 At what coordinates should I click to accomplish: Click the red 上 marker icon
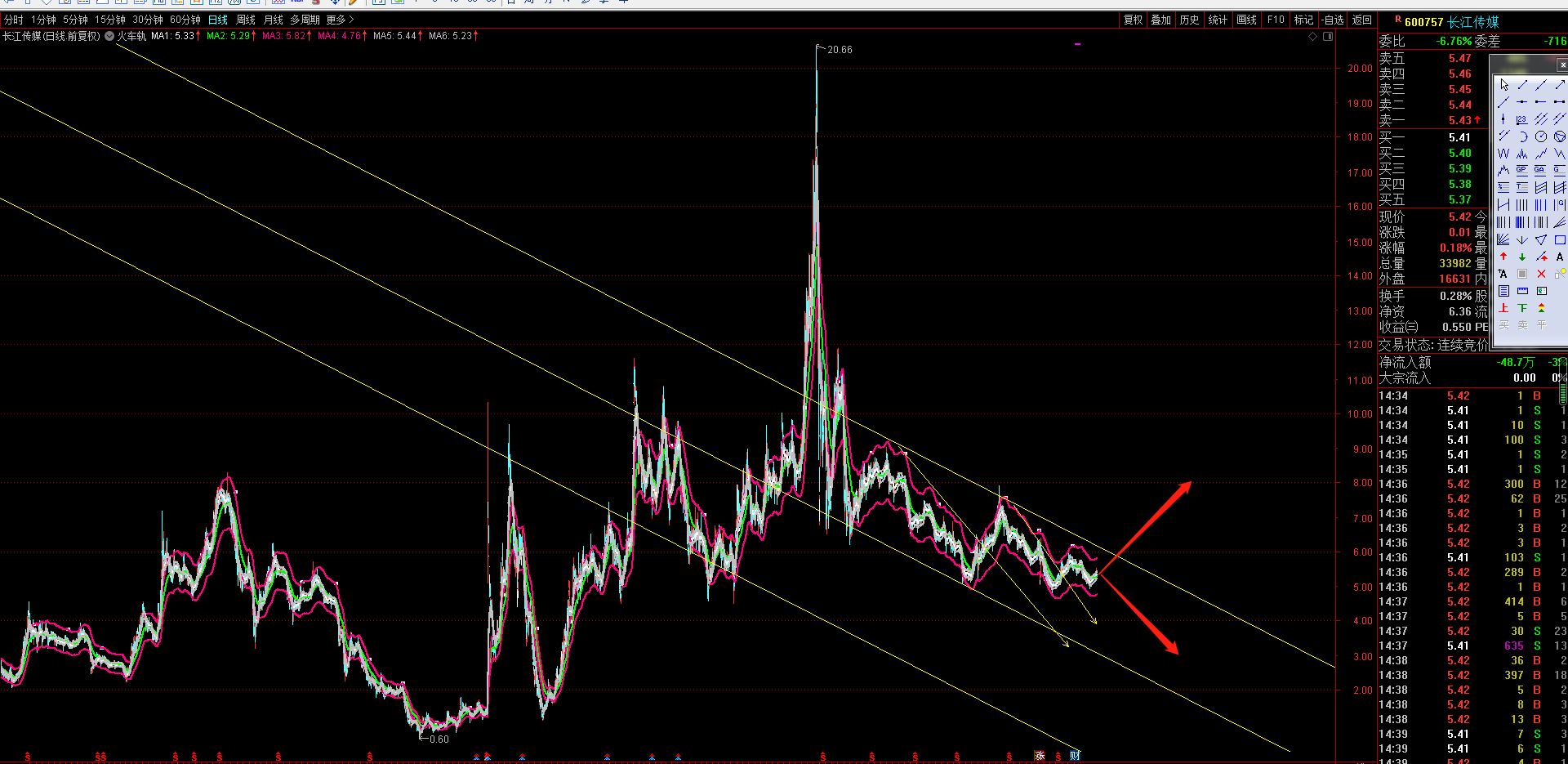[1503, 308]
